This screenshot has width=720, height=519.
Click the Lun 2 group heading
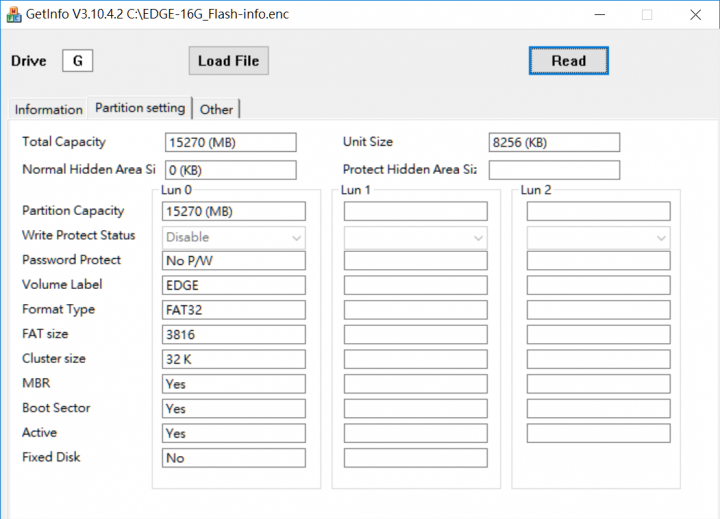[x=535, y=190]
